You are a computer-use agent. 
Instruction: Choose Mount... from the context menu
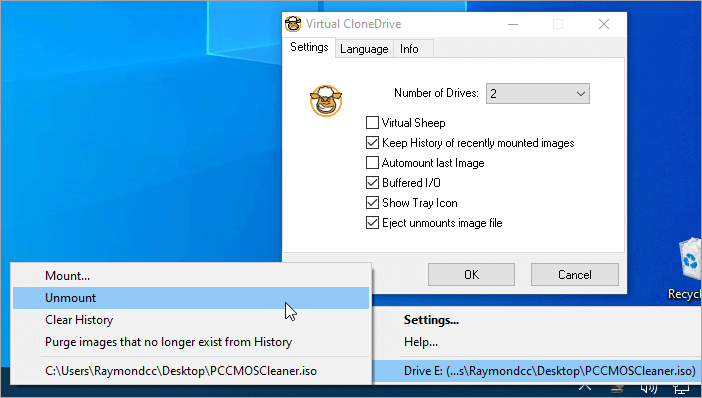191,276
